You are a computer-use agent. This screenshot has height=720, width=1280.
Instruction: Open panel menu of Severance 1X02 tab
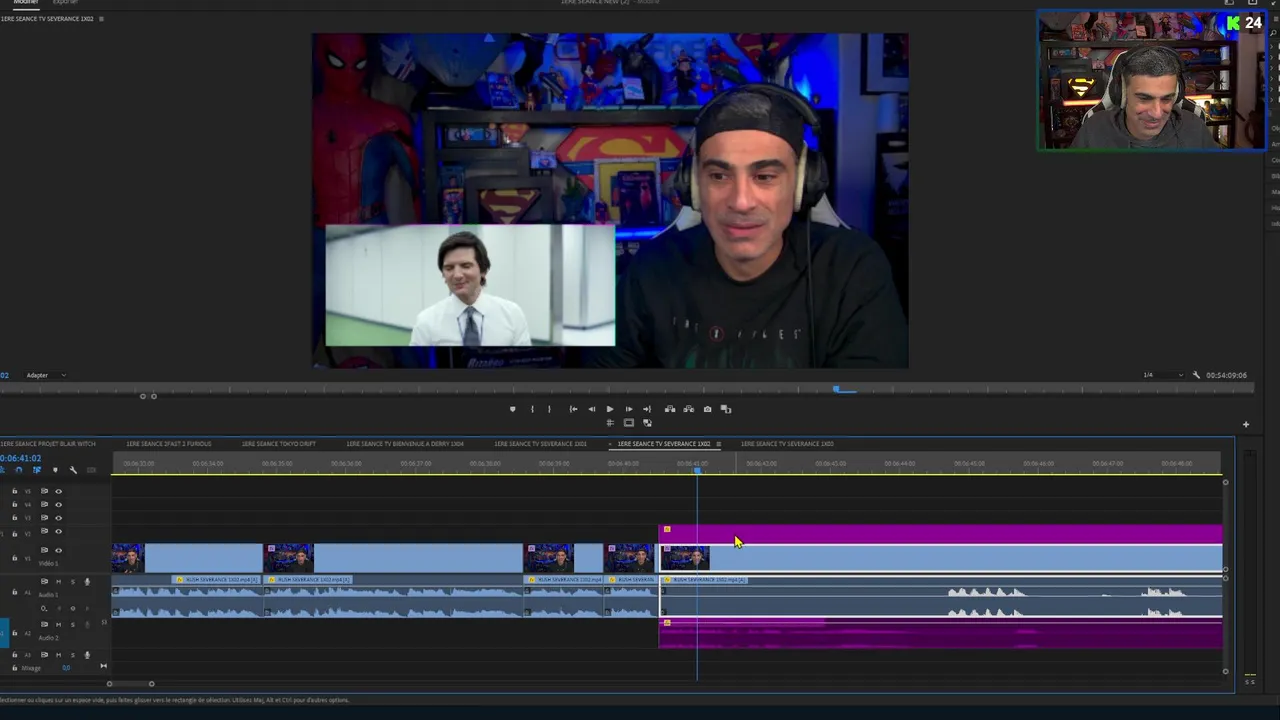pos(718,444)
